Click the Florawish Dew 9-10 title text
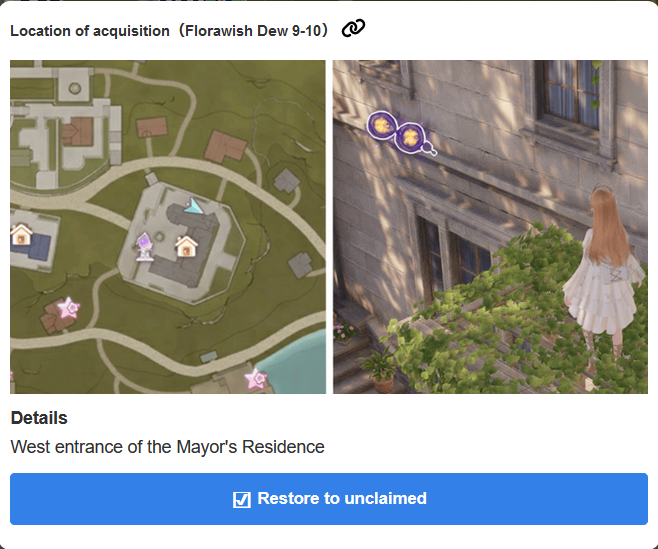The width and height of the screenshot is (658, 549). click(x=169, y=31)
